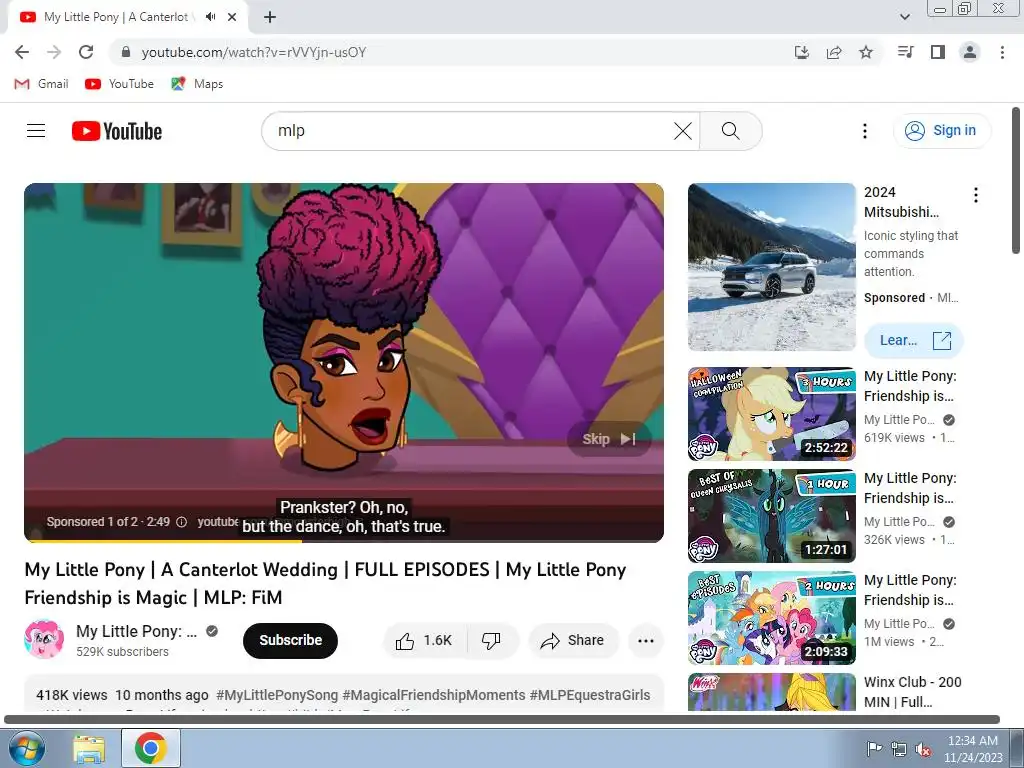
Task: Open the tab search dropdown arrow
Action: tap(905, 17)
